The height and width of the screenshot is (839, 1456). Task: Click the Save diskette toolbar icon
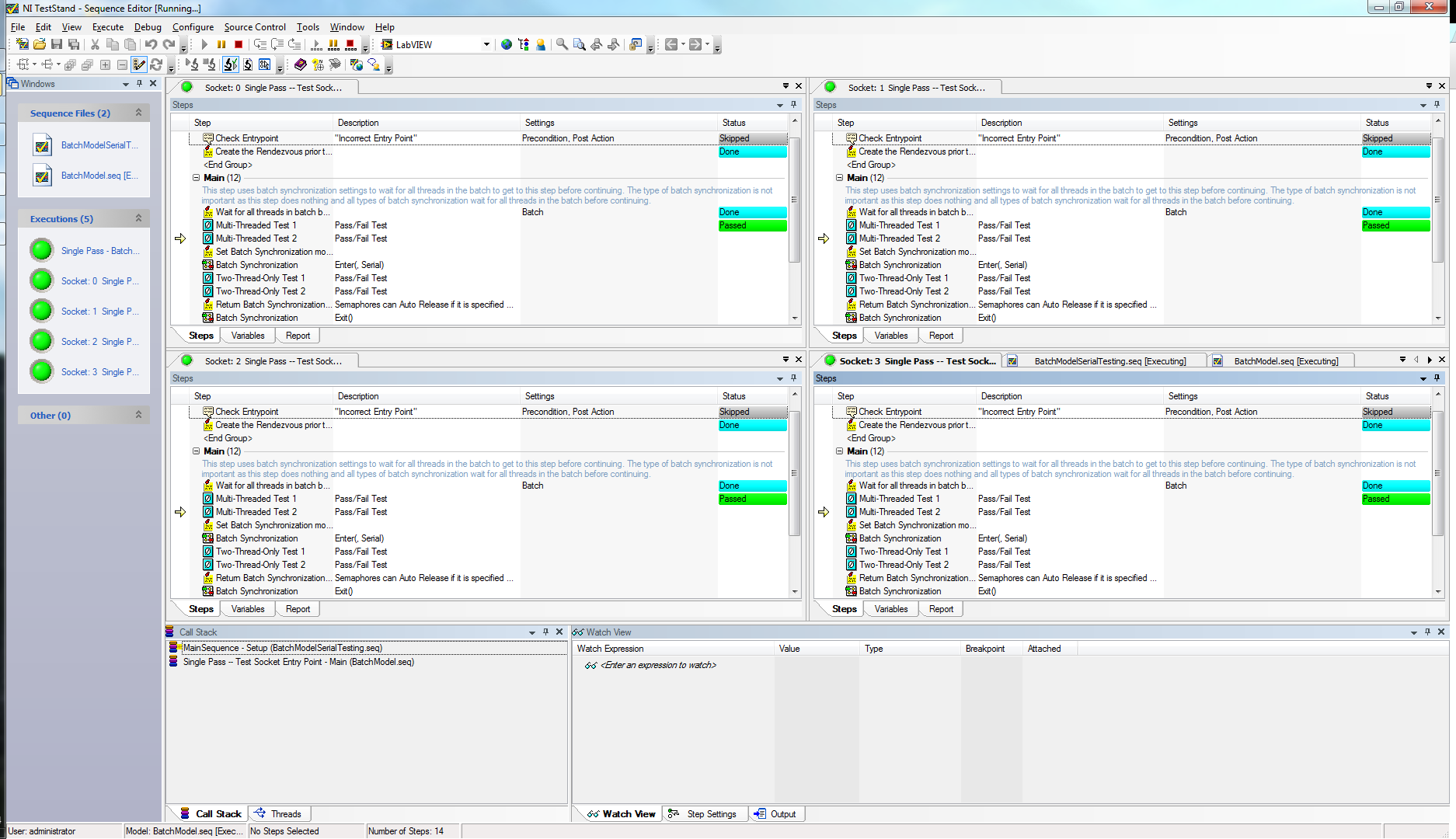tap(57, 44)
